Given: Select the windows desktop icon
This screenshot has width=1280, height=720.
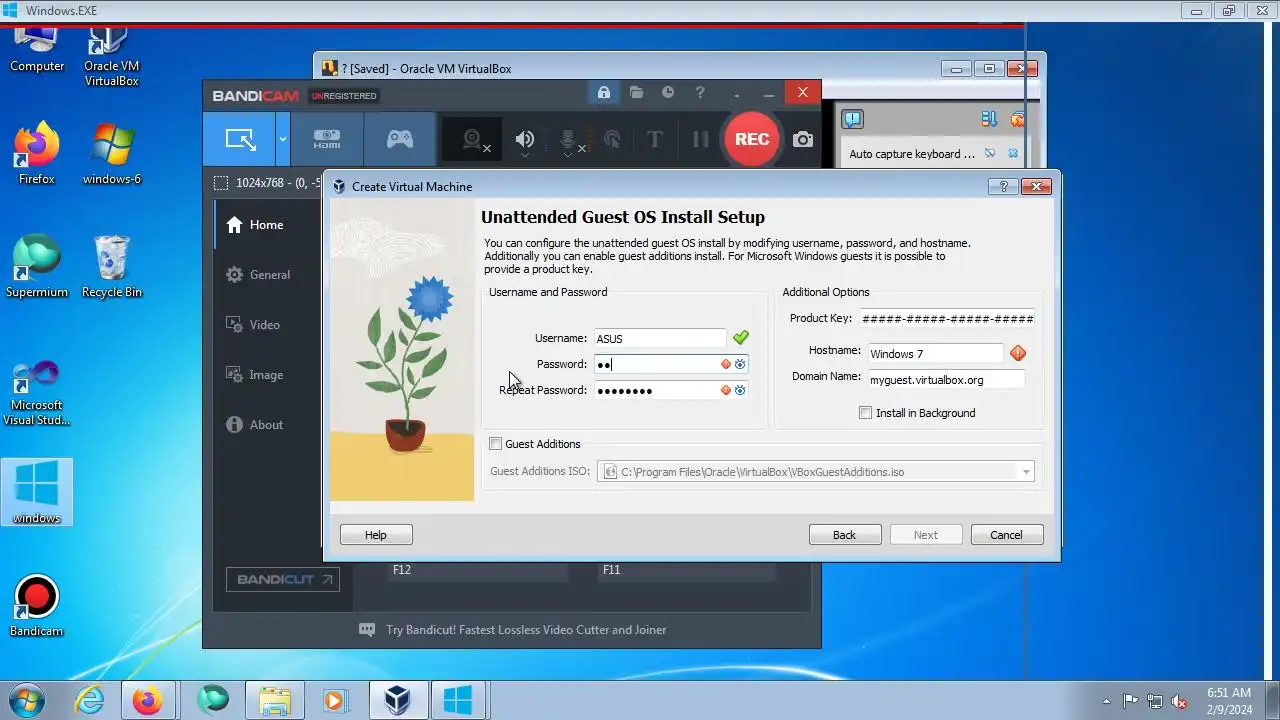Looking at the screenshot, I should tap(37, 492).
